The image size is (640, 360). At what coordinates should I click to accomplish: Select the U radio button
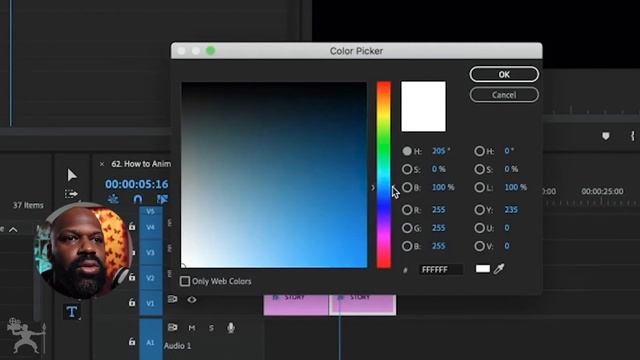pyautogui.click(x=480, y=228)
